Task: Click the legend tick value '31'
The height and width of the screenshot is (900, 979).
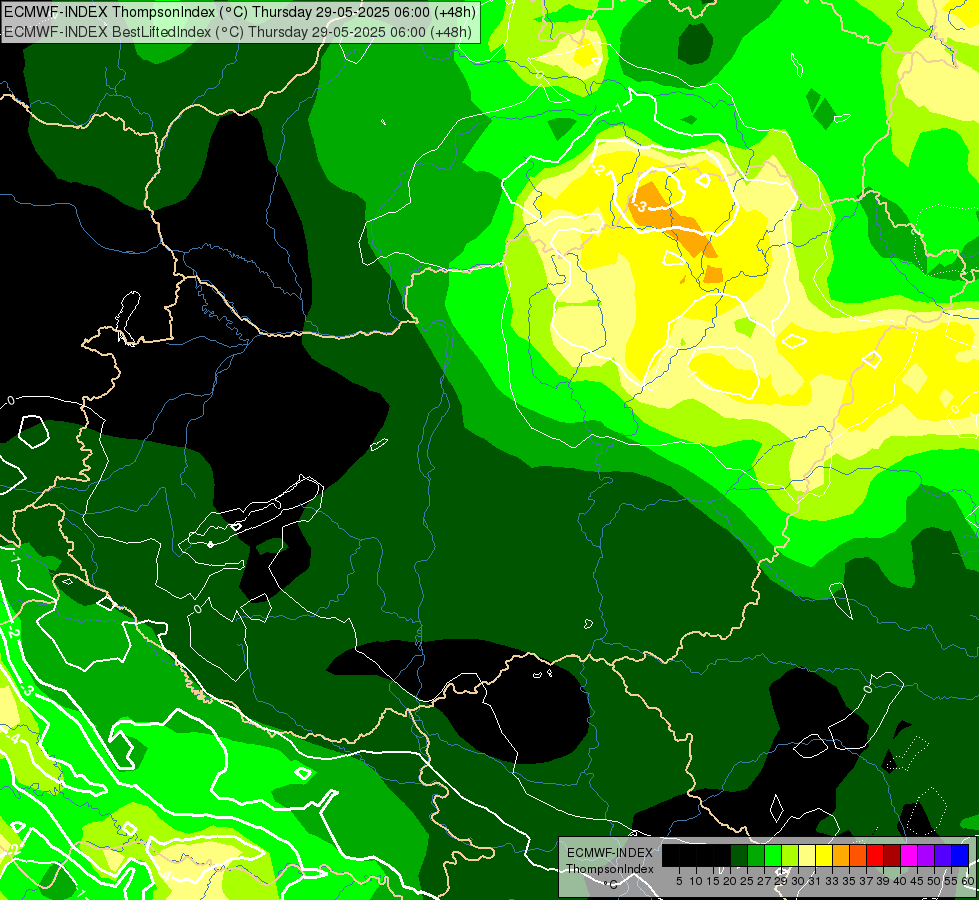Action: (x=815, y=881)
